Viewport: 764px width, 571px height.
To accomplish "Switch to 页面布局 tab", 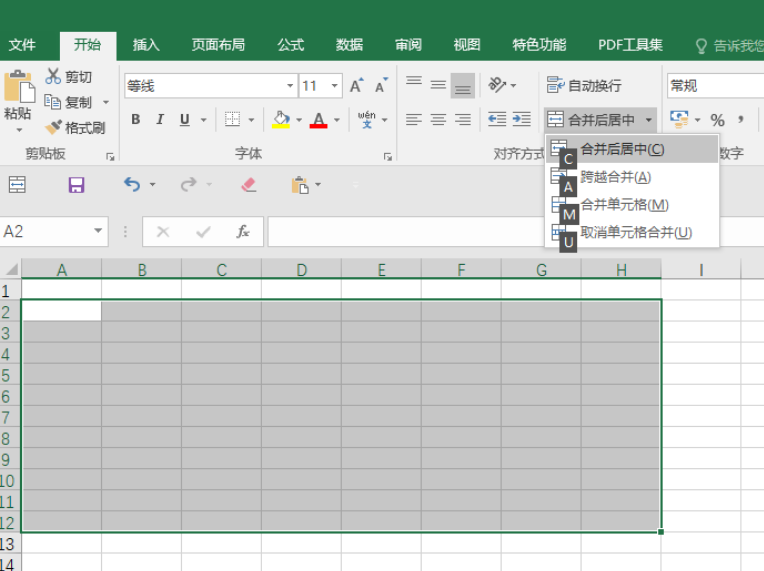I will 218,45.
